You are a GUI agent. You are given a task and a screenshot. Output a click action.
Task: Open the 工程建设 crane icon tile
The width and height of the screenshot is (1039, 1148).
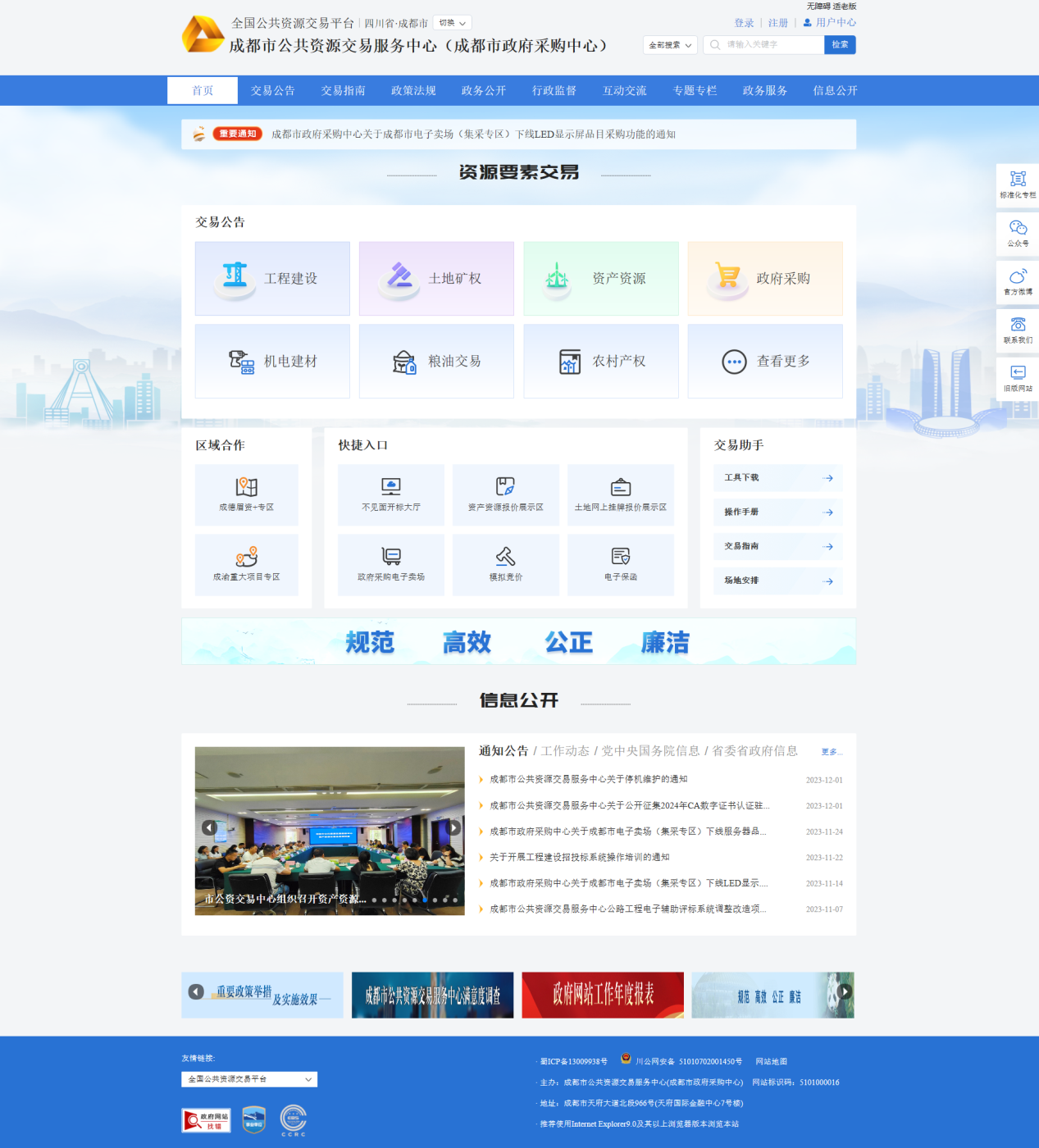(272, 279)
